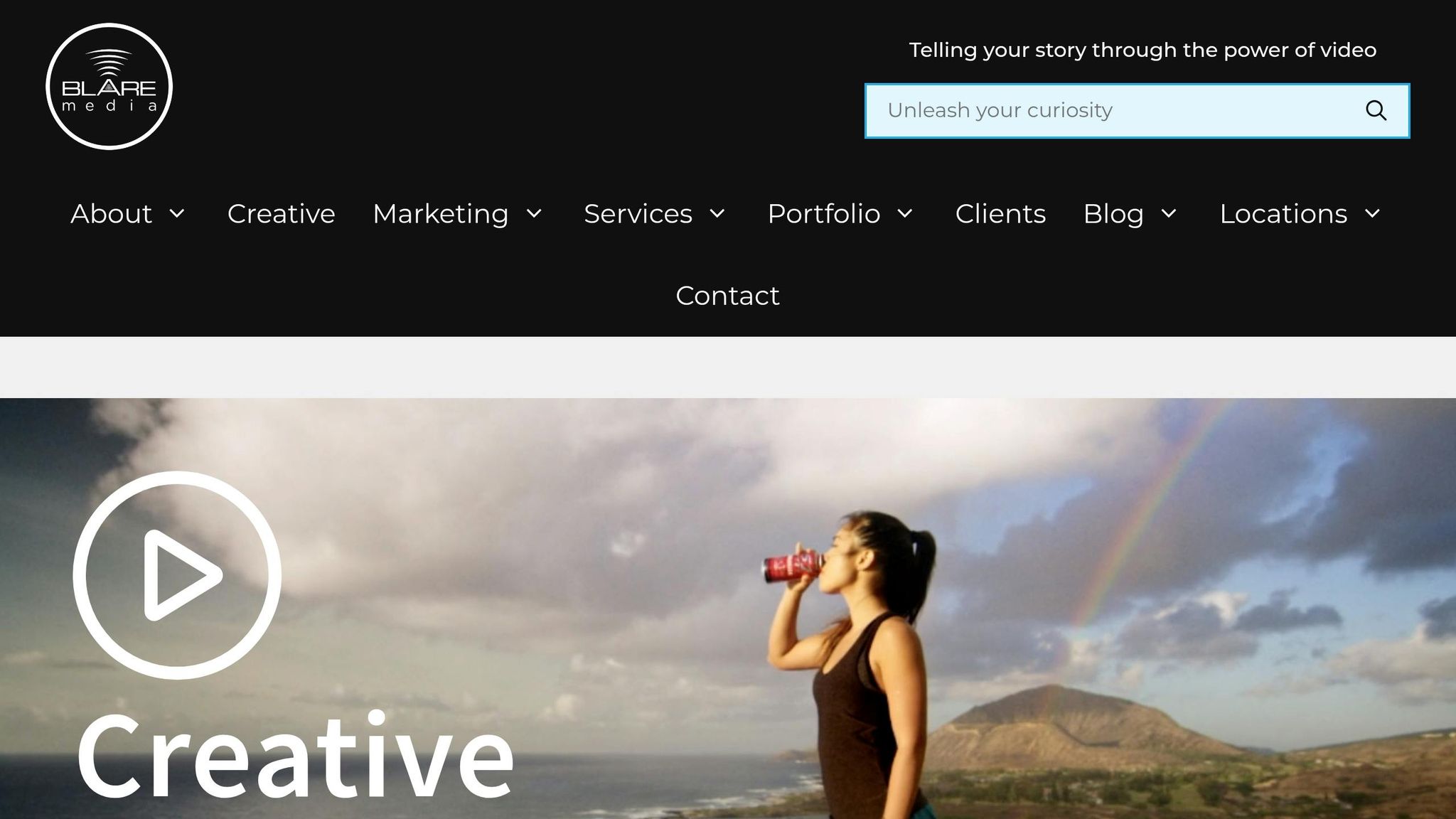Open the Services navigation link
The width and height of the screenshot is (1456, 819).
638,213
